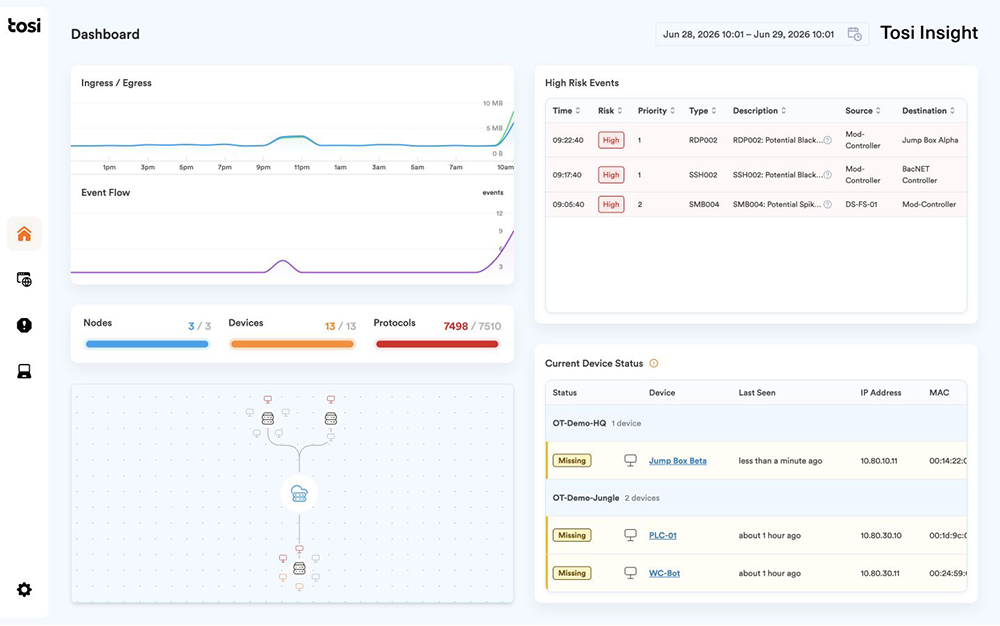Collapse the OT-Demo-HQ device group
Image resolution: width=1000 pixels, height=626 pixels.
point(756,423)
